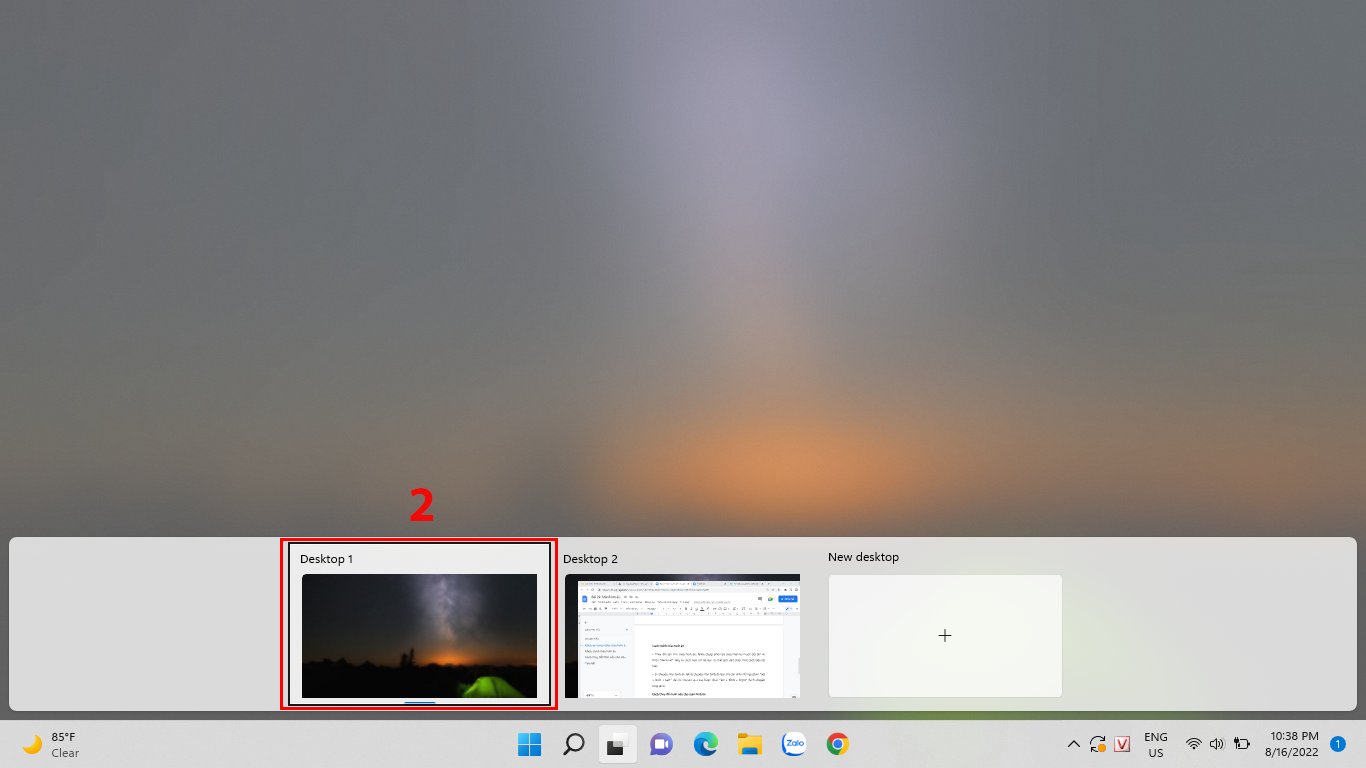
Task: Open ENG US language switcher
Action: click(1155, 744)
